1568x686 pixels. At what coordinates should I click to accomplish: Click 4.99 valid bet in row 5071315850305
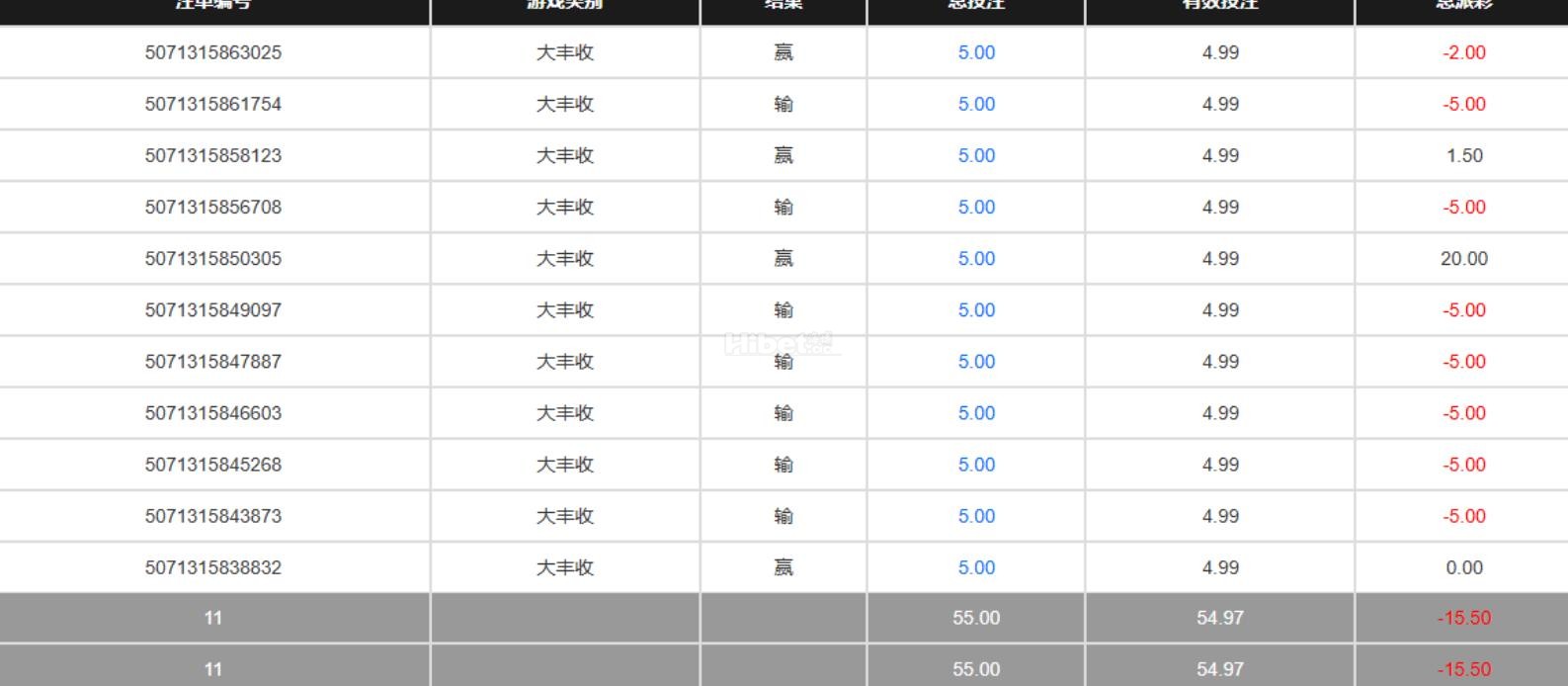(x=1220, y=258)
